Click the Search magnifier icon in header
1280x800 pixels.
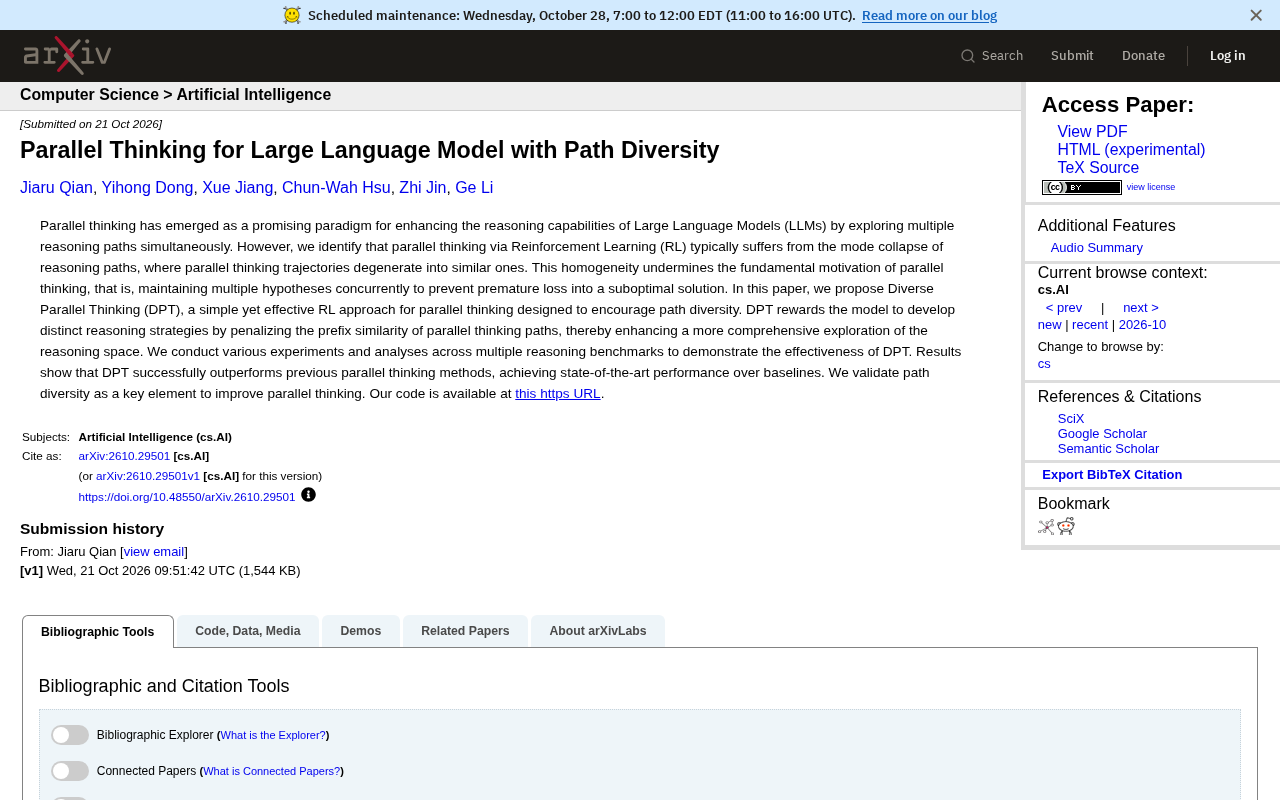point(968,56)
